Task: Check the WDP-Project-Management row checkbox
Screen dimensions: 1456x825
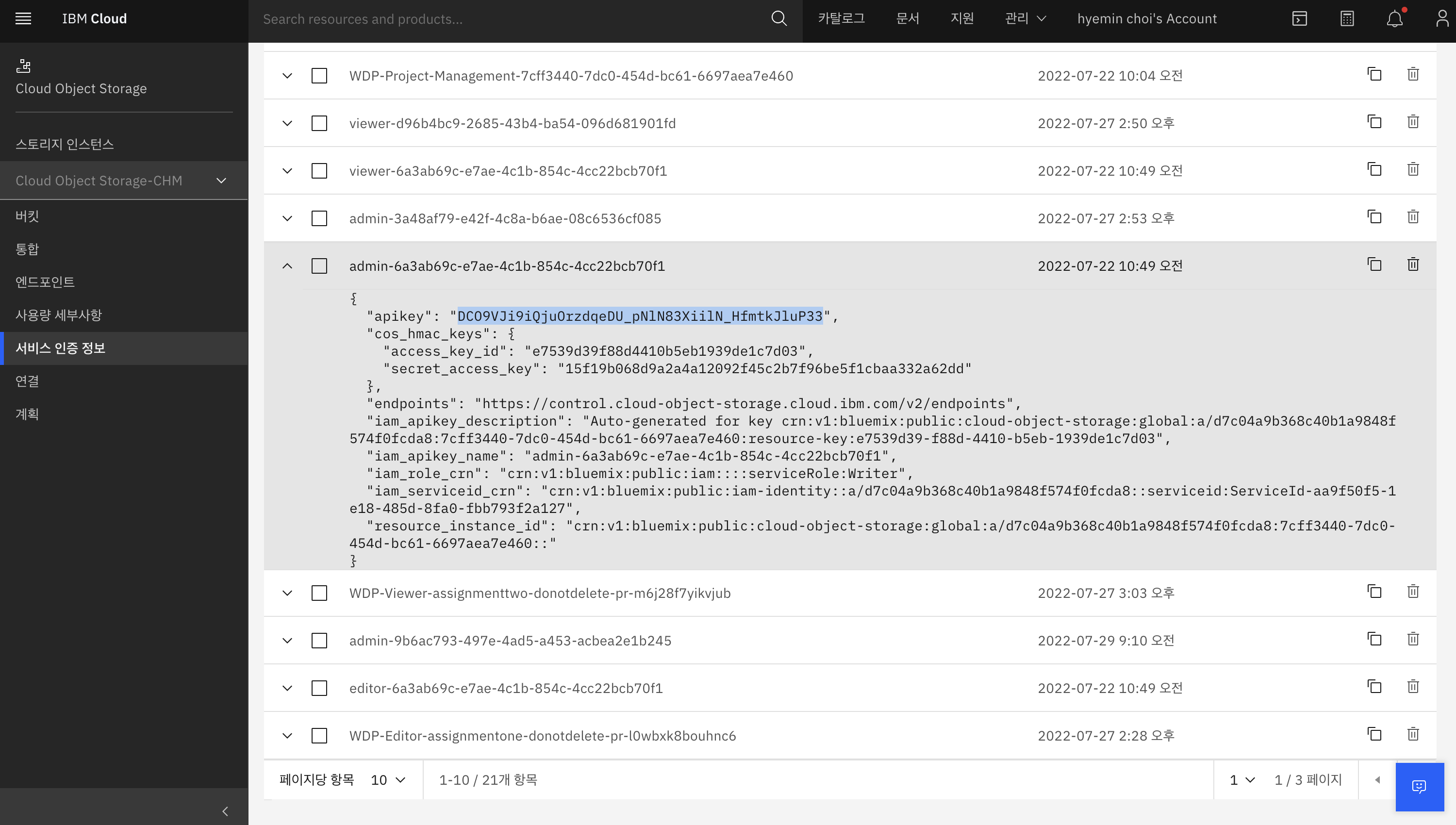Action: pos(319,76)
